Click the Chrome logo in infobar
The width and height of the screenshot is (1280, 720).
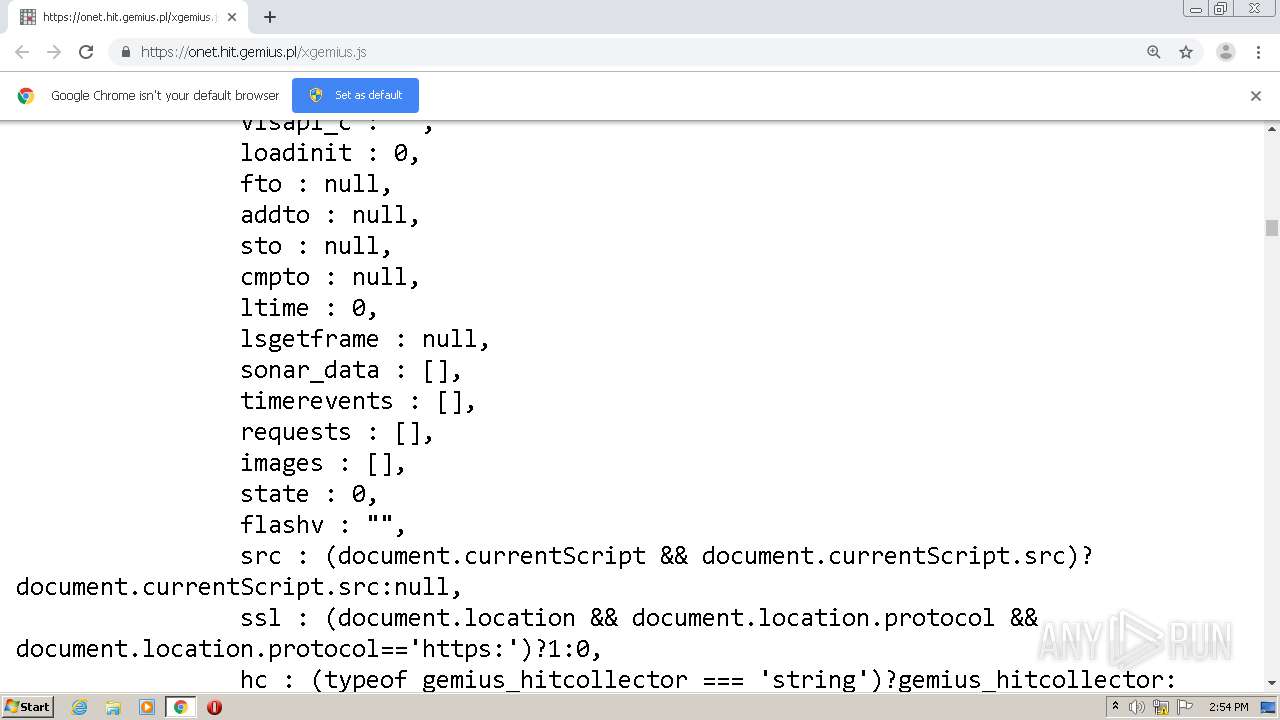(x=26, y=96)
